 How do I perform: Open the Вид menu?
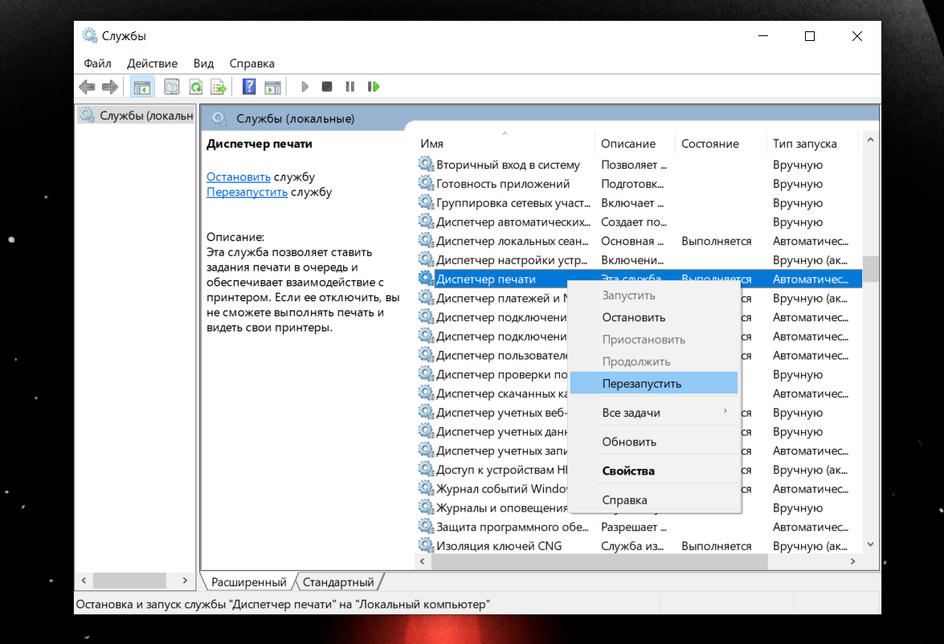tap(203, 63)
